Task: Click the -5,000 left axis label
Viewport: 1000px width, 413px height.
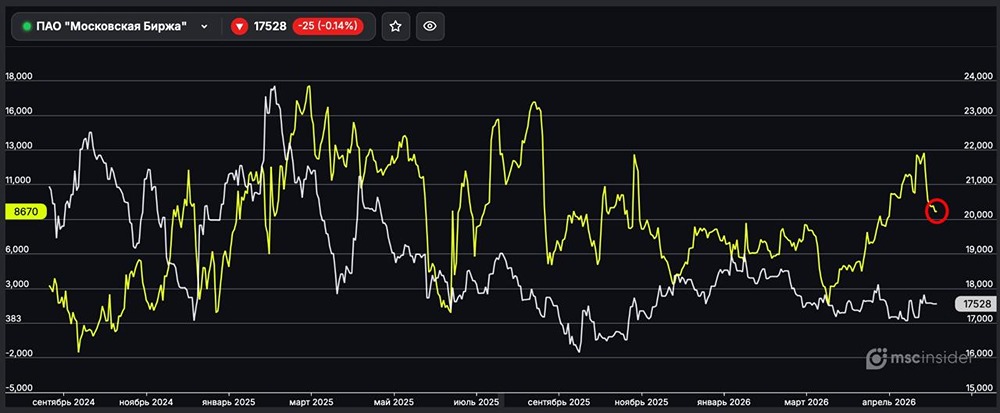Action: pos(18,388)
